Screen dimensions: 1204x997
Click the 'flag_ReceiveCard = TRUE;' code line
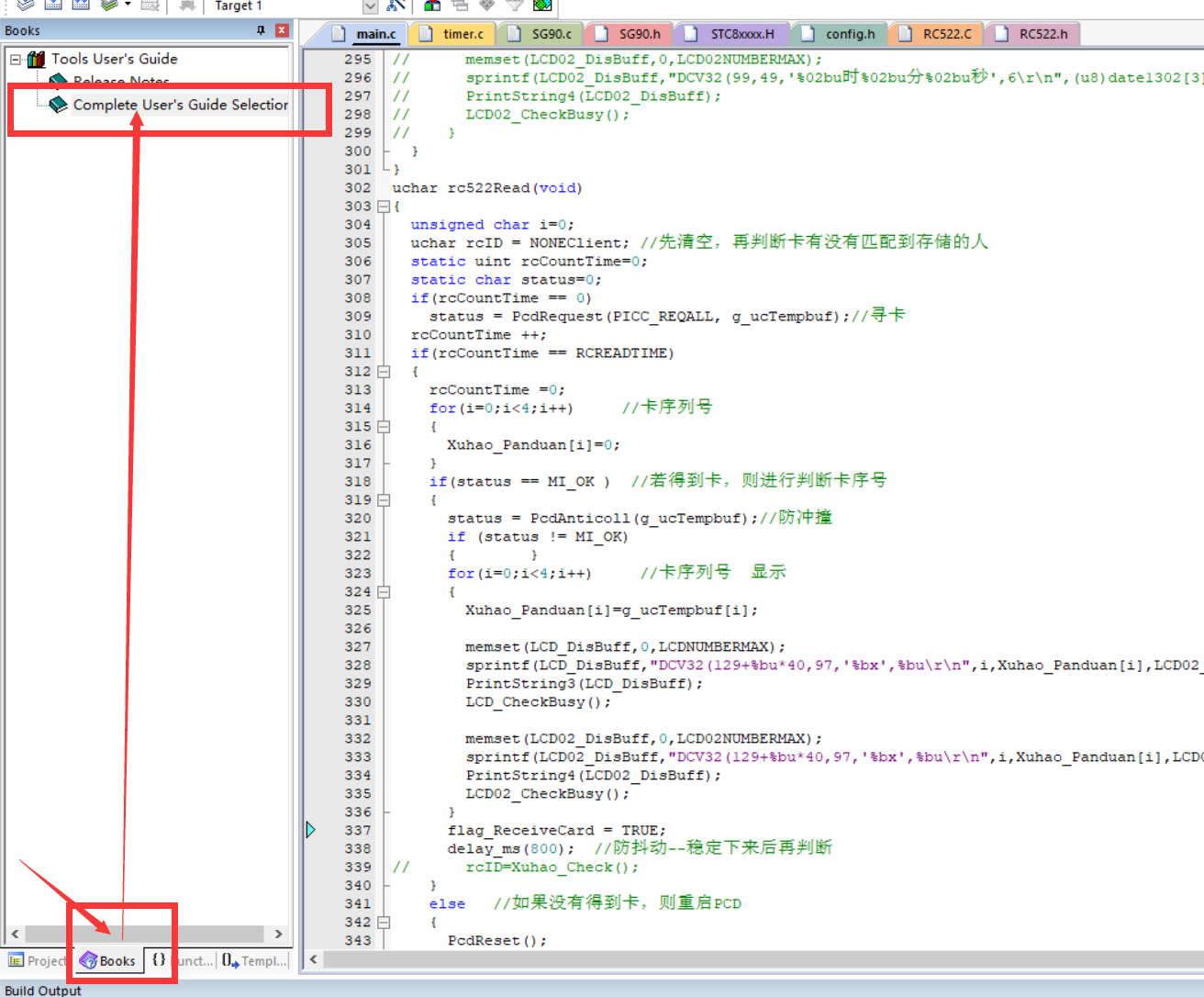(x=557, y=831)
